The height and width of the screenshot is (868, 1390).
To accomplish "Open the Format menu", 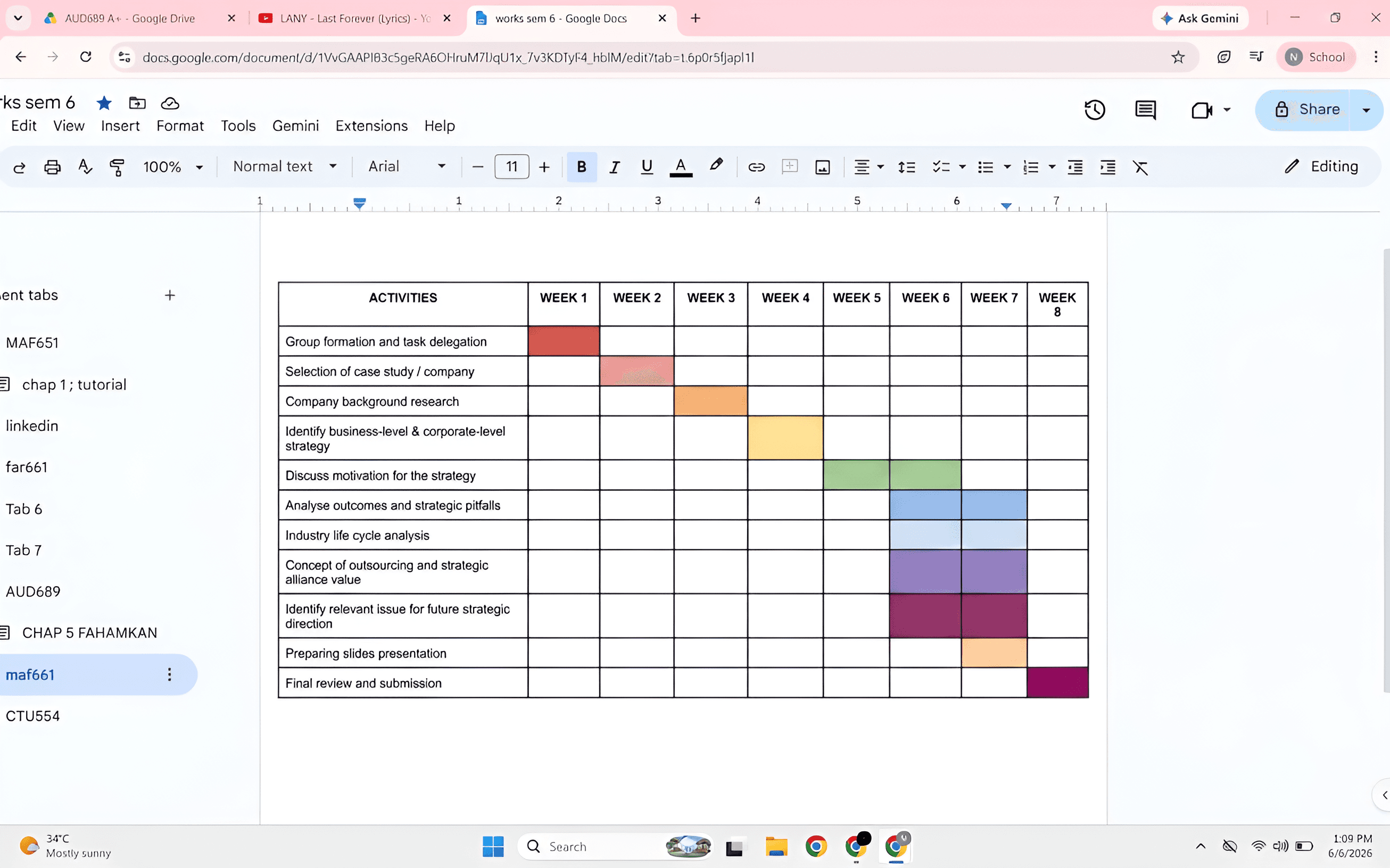I will coord(180,126).
